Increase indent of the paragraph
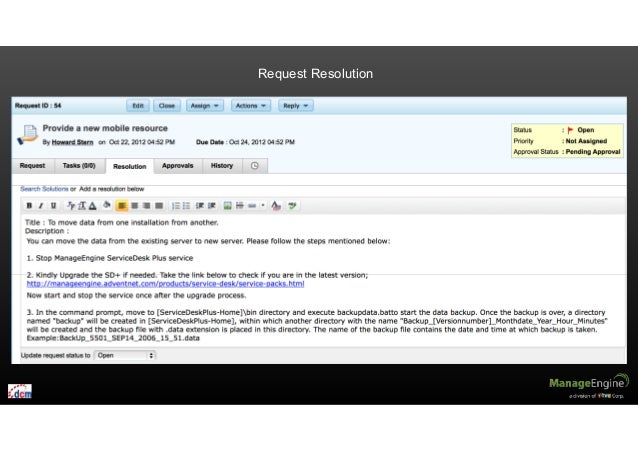Viewport: 638px width, 451px height. click(x=212, y=206)
